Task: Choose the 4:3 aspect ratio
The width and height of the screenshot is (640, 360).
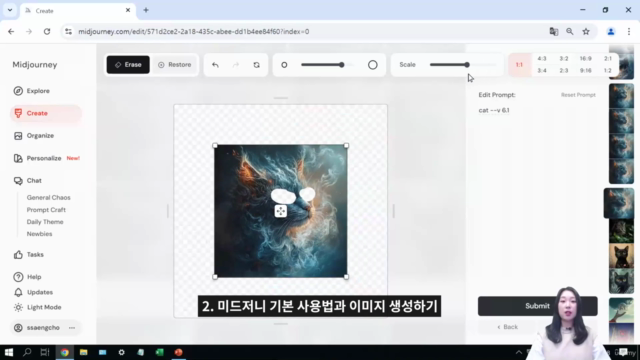Action: pyautogui.click(x=542, y=58)
